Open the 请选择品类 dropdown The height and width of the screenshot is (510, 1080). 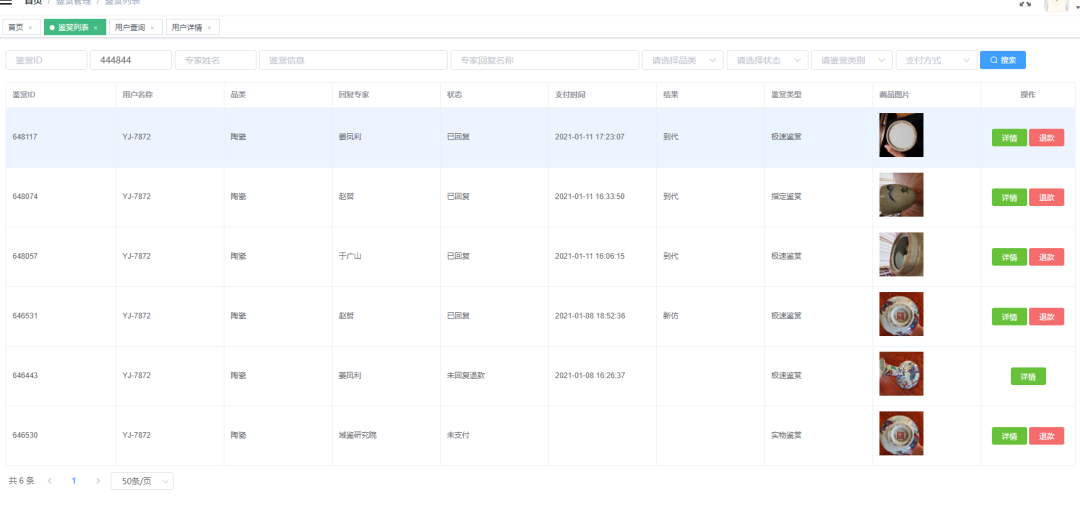pos(683,60)
